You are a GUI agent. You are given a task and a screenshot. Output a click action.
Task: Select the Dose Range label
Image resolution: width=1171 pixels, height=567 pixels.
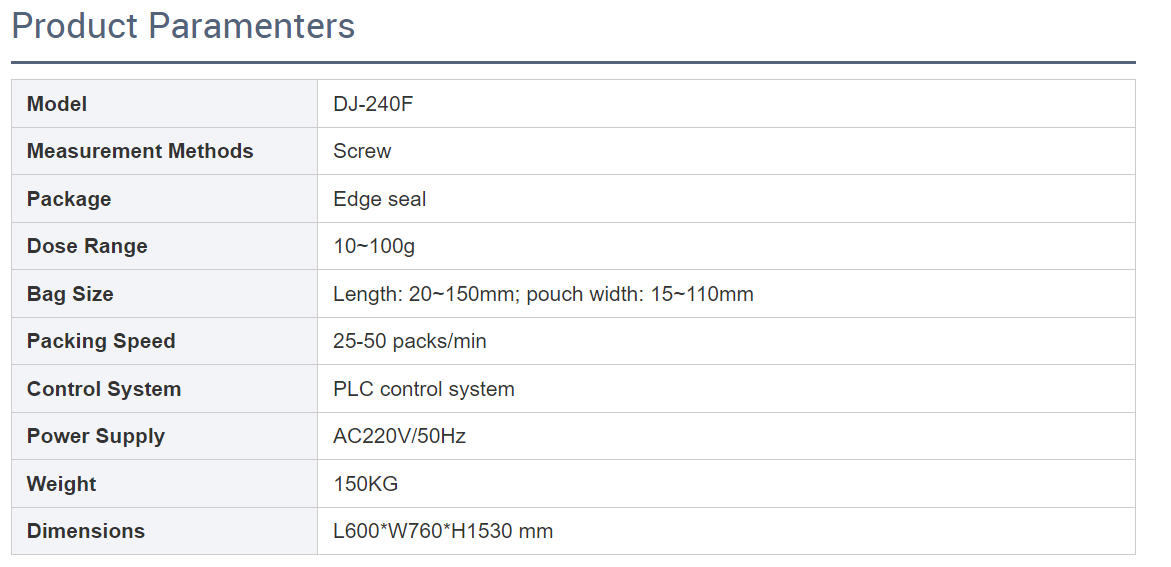87,246
